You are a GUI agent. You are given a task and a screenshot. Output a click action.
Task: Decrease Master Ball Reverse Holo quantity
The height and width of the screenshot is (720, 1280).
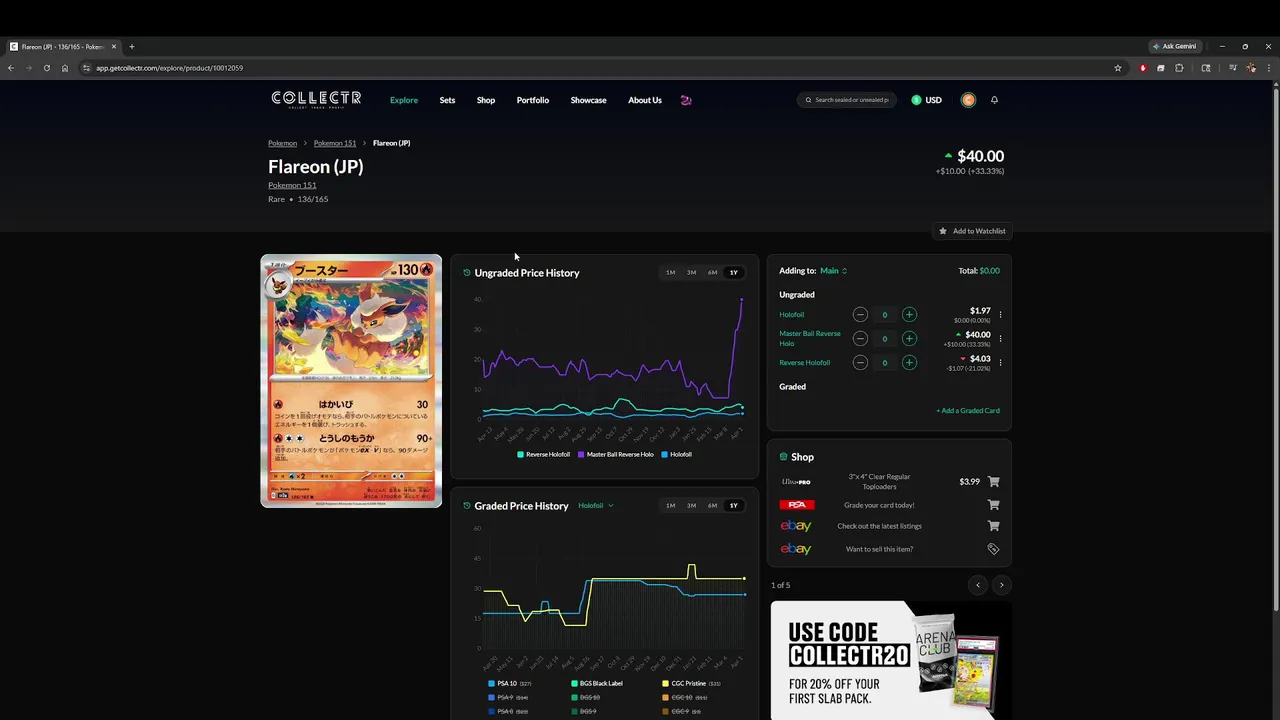860,338
